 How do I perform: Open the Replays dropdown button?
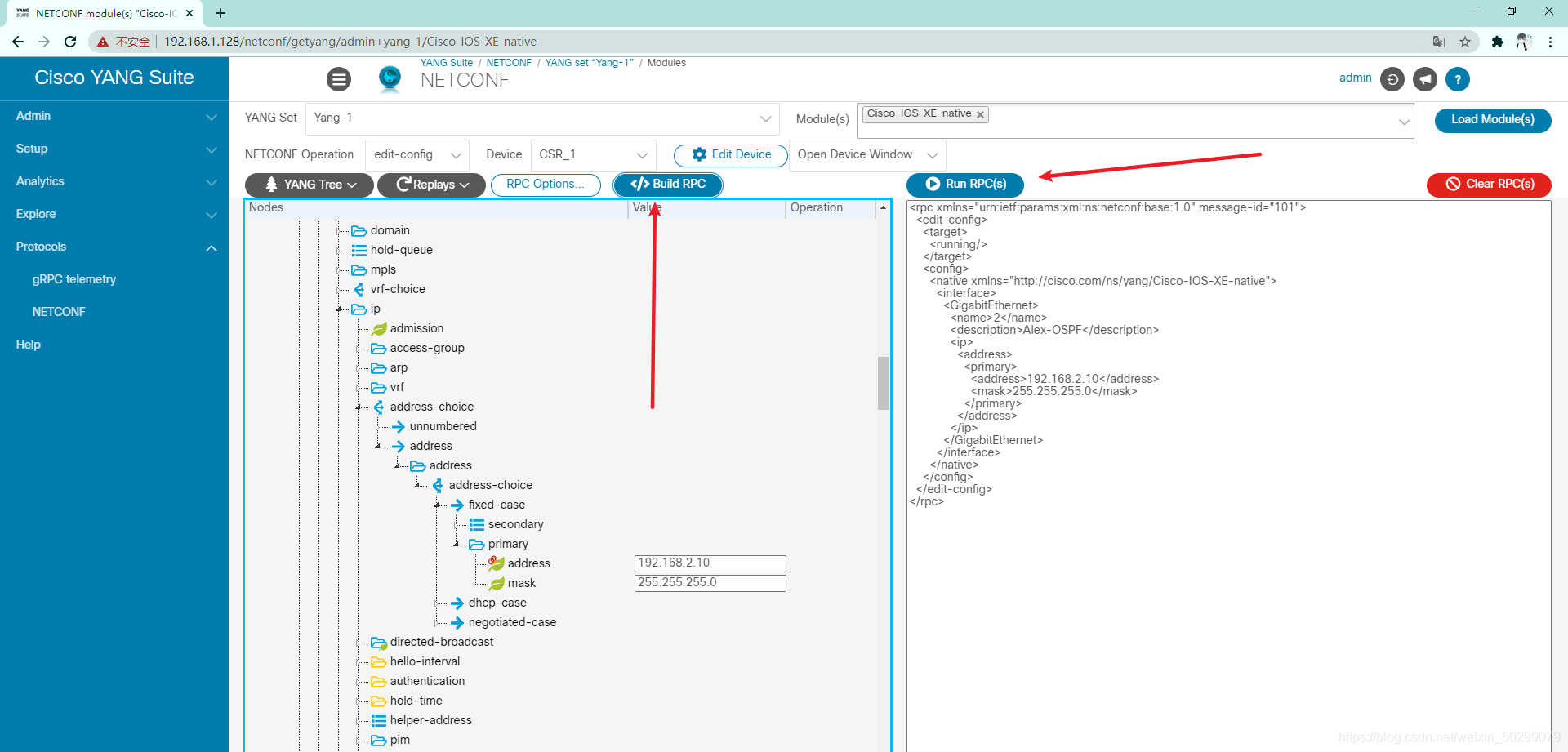pos(431,185)
